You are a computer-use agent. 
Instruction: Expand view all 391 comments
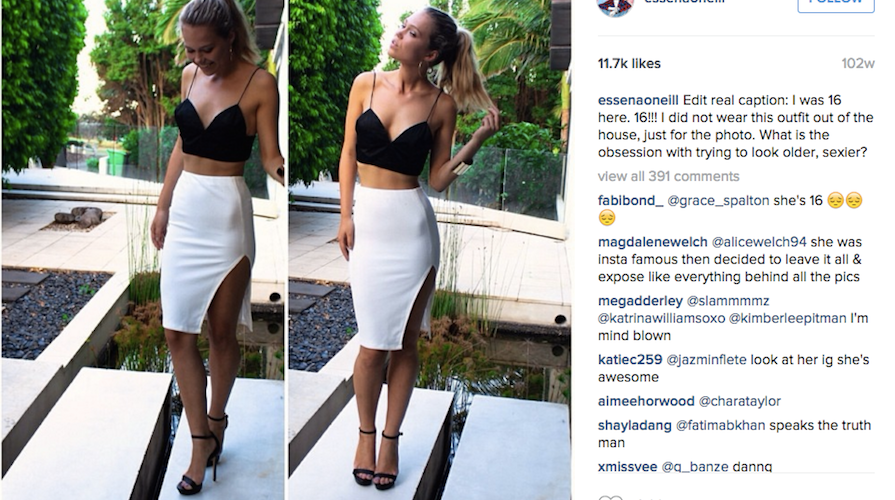668,176
